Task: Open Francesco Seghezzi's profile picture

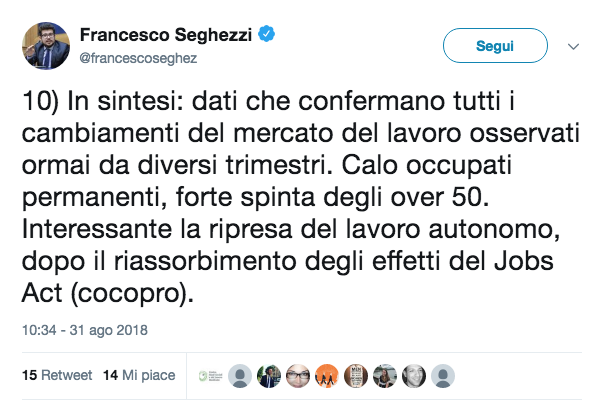Action: pyautogui.click(x=46, y=46)
